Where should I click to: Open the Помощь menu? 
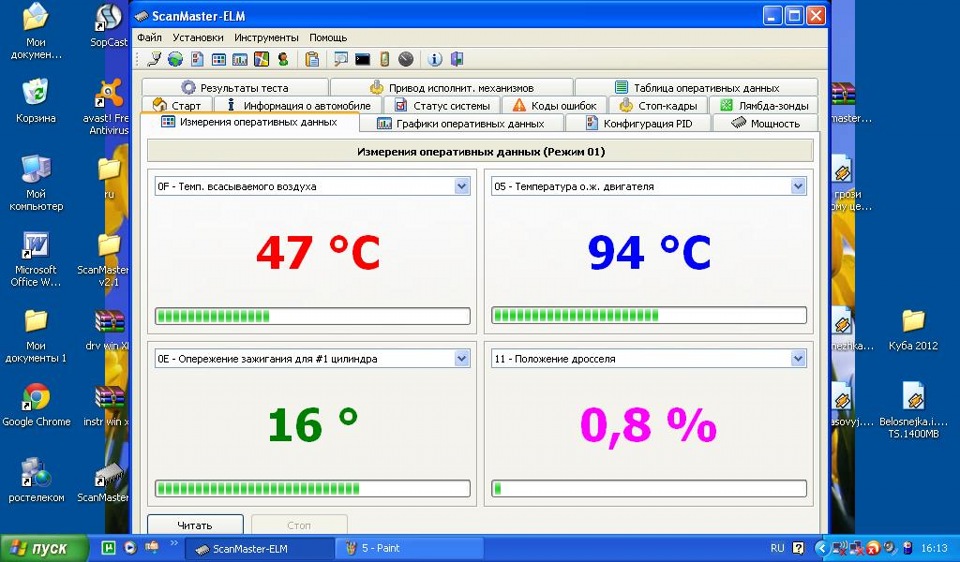328,37
